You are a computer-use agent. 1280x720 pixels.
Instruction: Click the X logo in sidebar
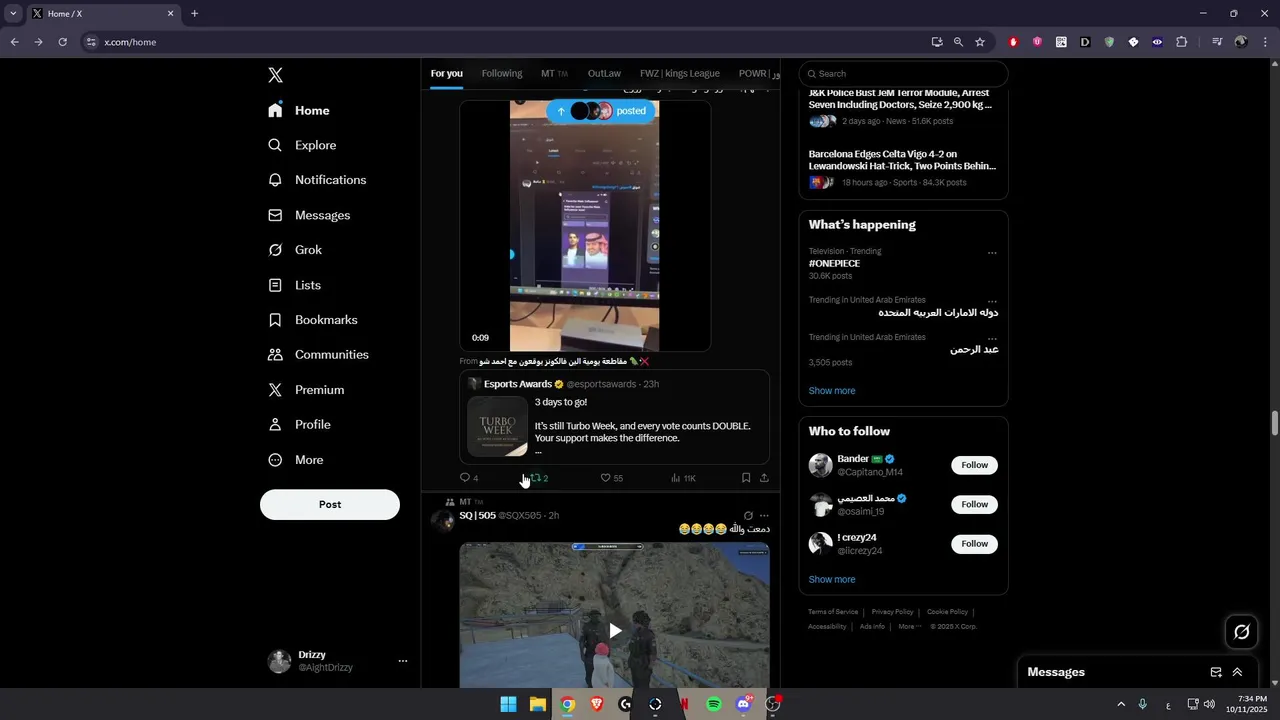click(x=275, y=75)
